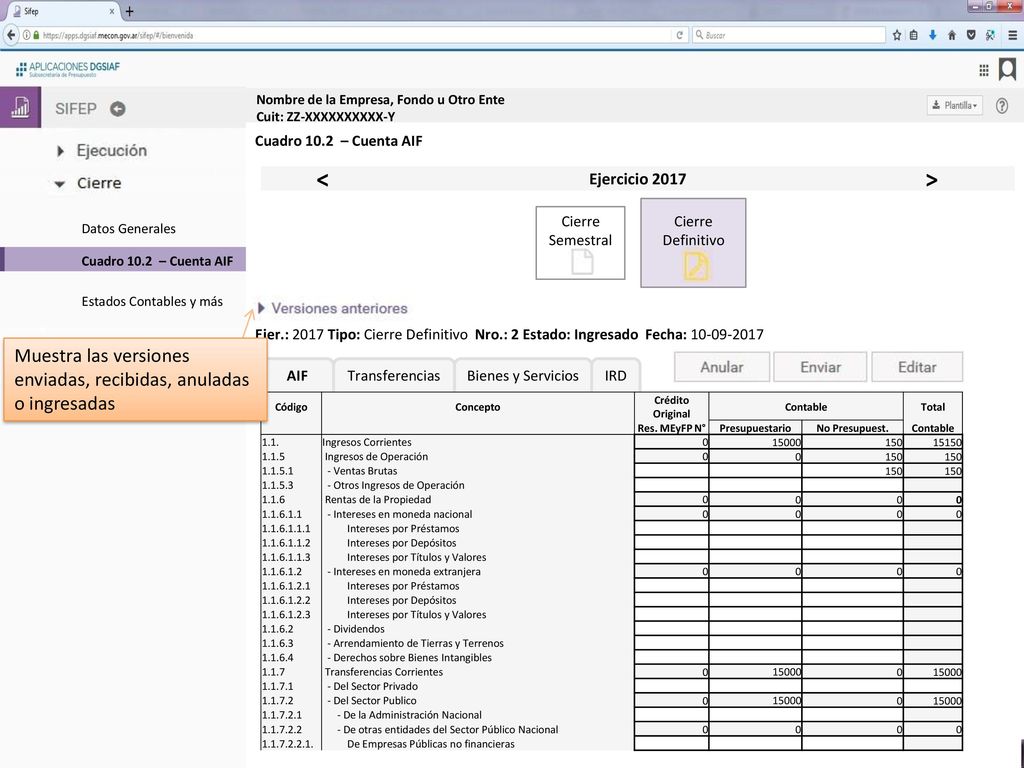Click the Sifep browser tab
The image size is (1024, 768).
64,11
